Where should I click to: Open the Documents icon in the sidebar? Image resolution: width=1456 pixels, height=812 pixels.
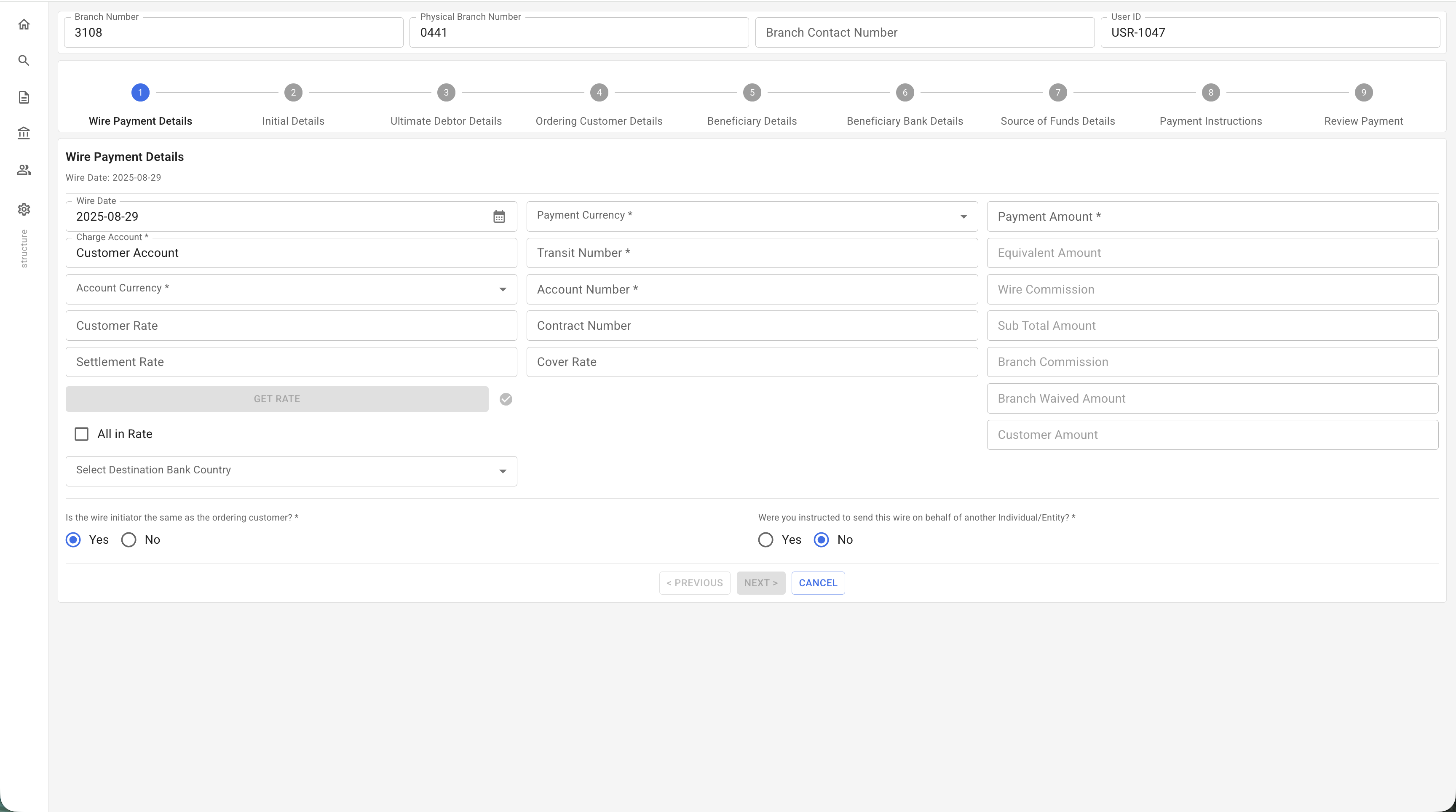tap(24, 96)
